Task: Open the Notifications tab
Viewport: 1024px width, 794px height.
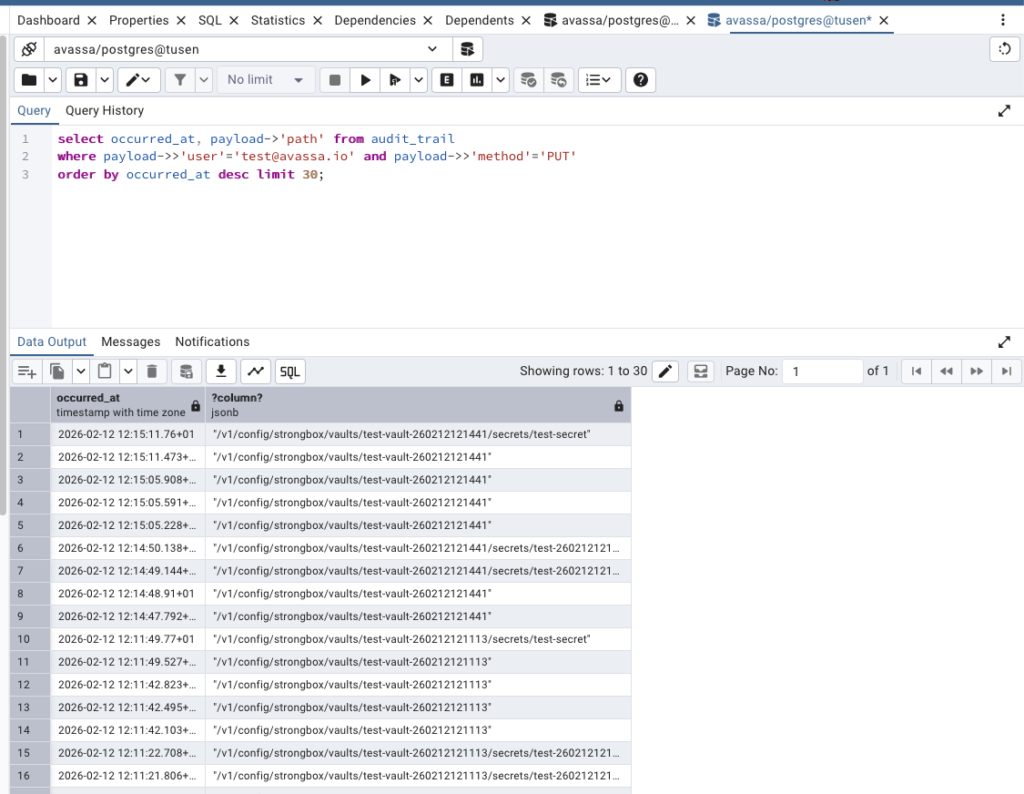Action: click(212, 341)
